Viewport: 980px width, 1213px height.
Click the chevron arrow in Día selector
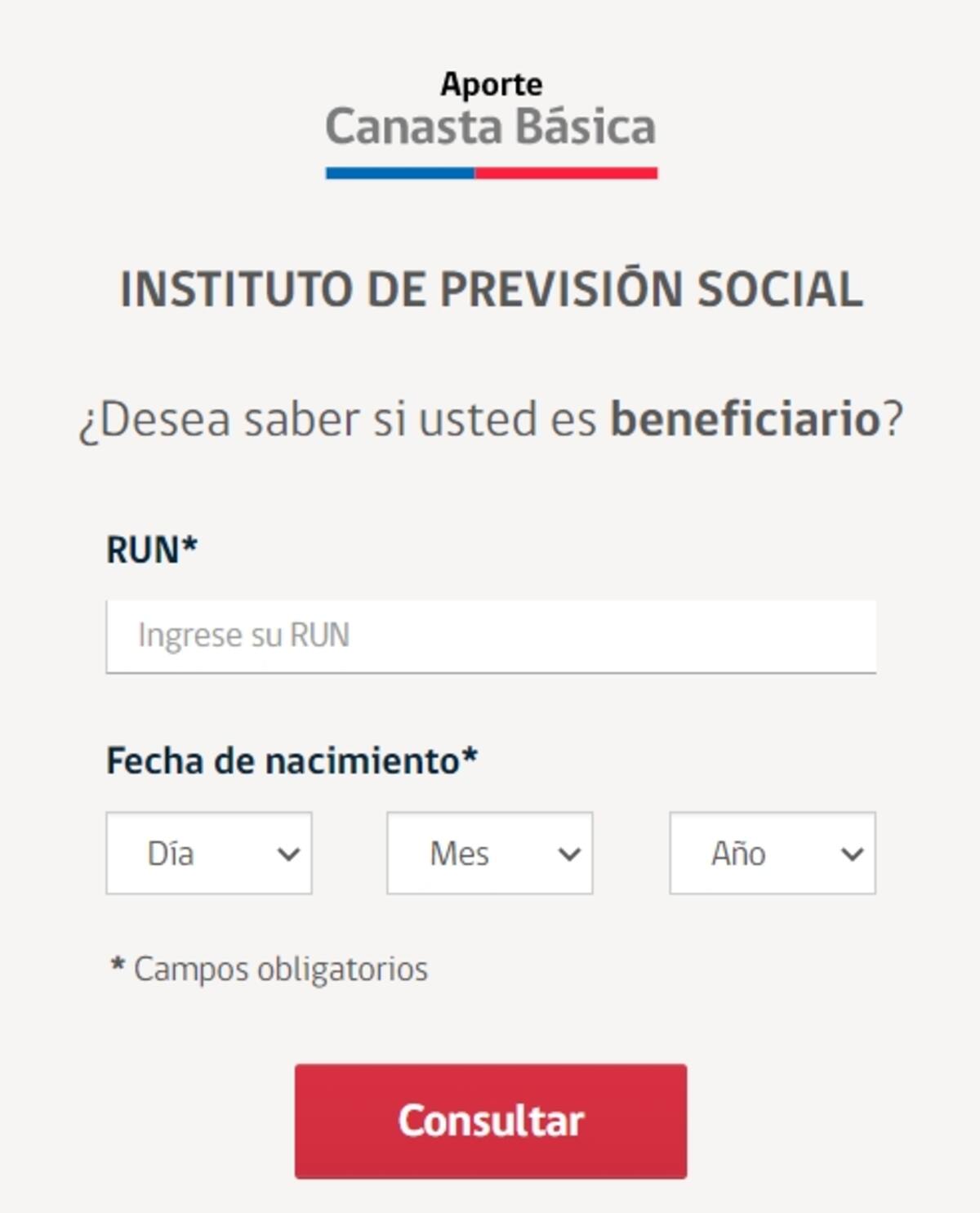tap(288, 854)
